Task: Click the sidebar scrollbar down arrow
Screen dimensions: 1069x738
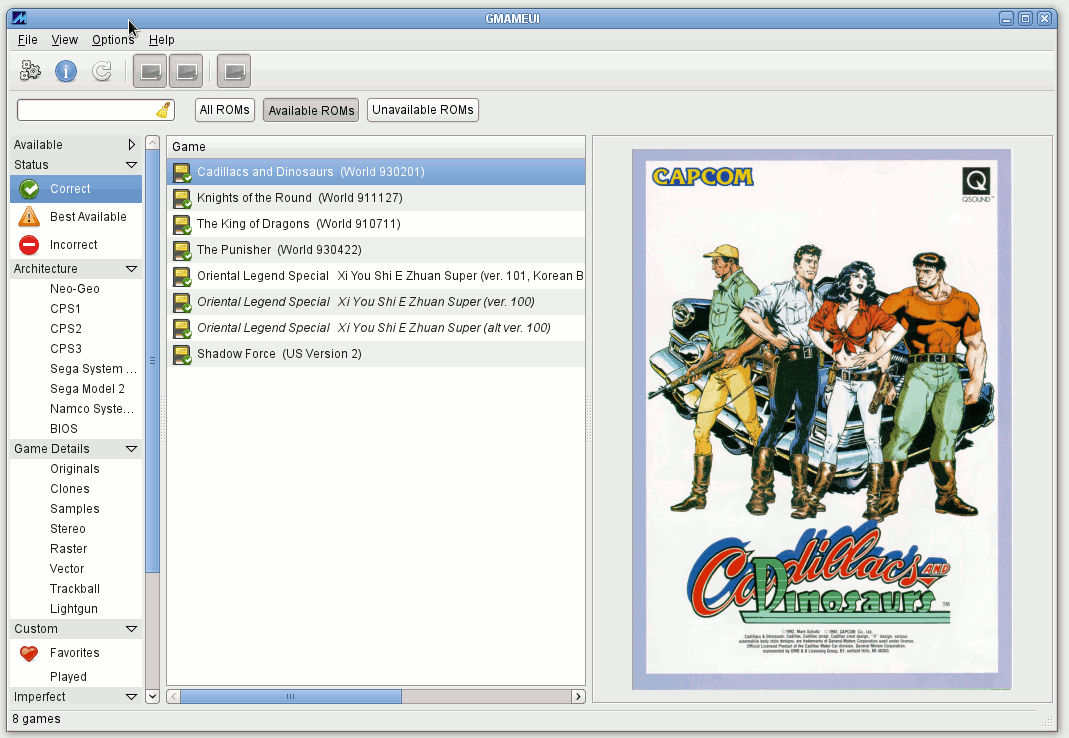Action: coord(153,696)
